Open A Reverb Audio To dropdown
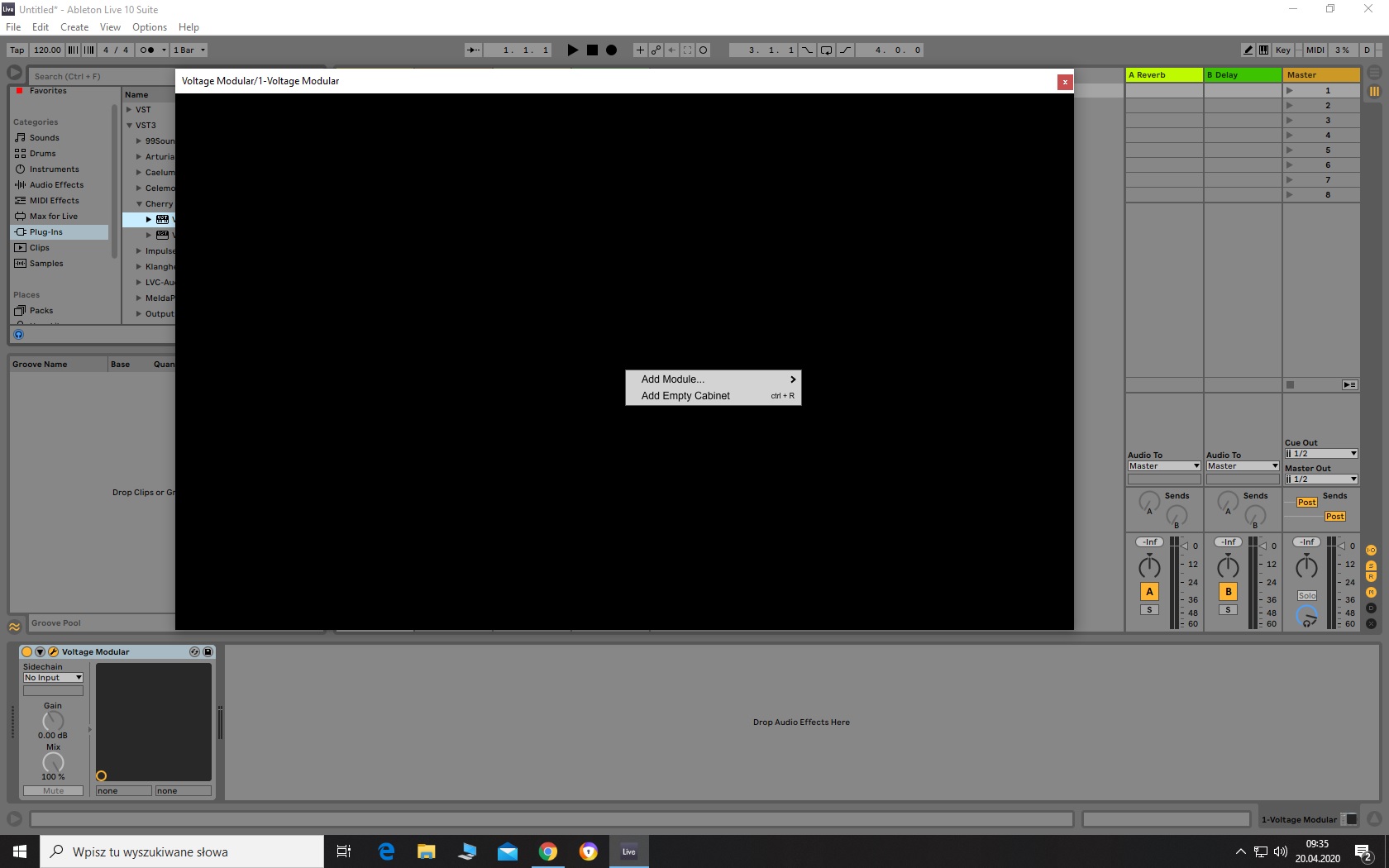The height and width of the screenshot is (868, 1389). (1164, 466)
